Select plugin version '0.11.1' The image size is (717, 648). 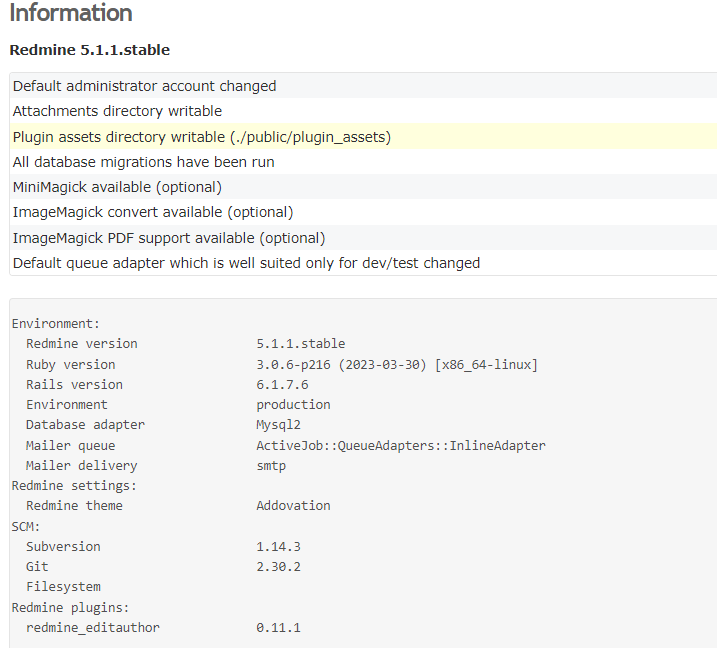pos(278,627)
